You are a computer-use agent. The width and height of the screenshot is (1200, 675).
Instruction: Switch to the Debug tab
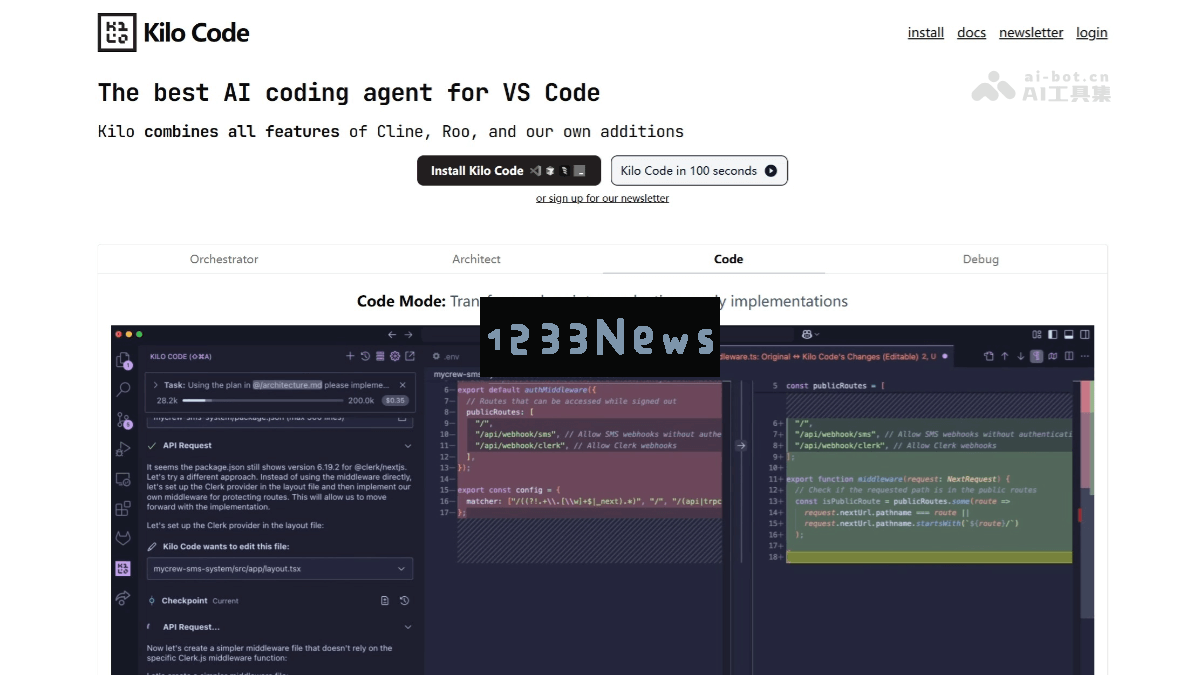coord(981,259)
